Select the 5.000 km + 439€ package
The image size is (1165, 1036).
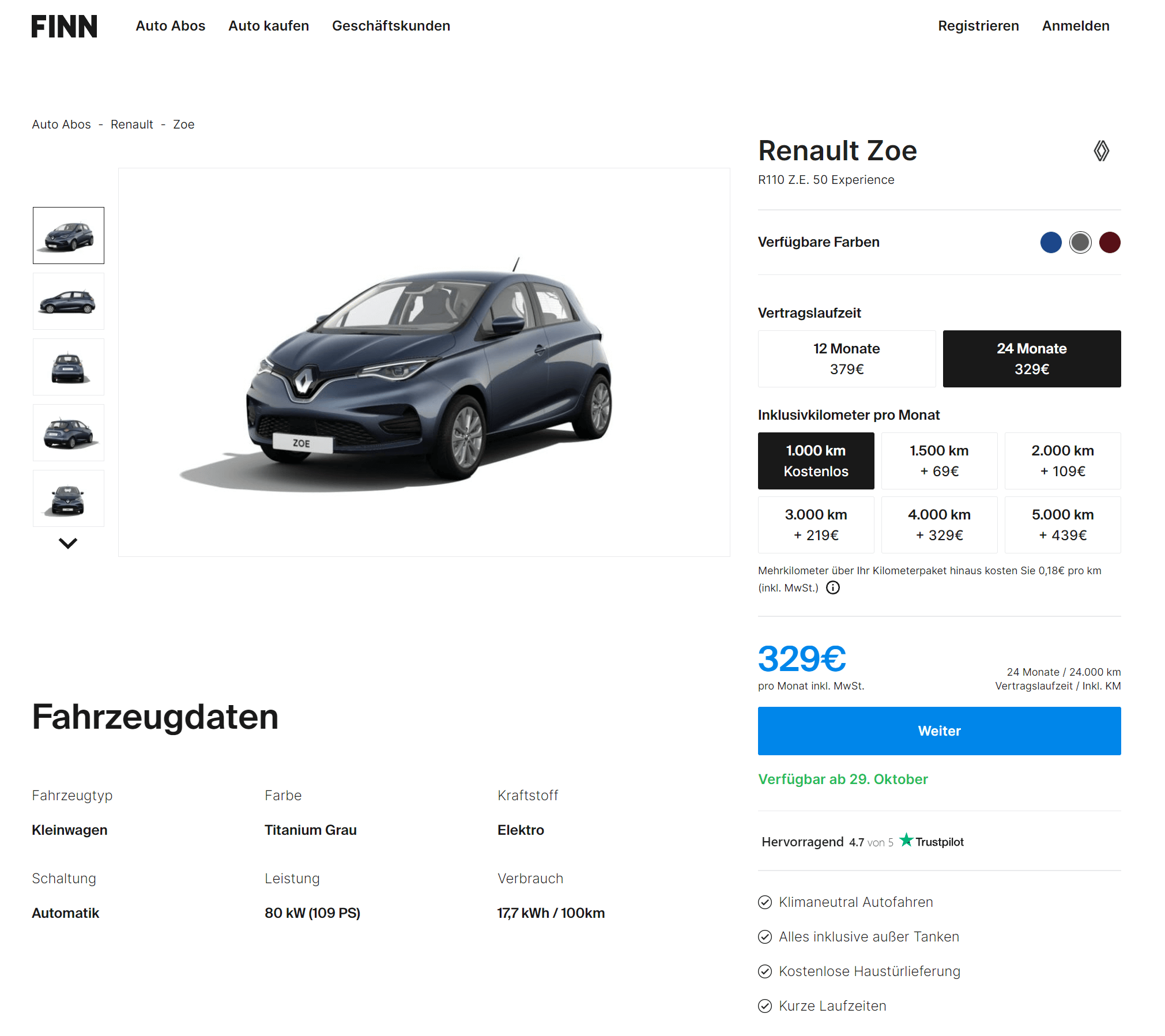(1062, 525)
